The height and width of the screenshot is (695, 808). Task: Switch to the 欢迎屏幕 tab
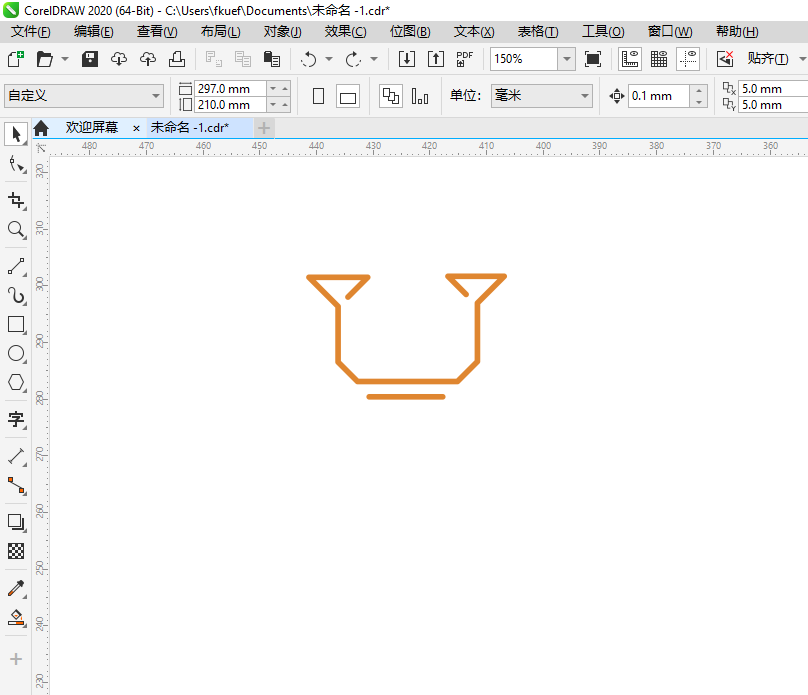[x=92, y=127]
